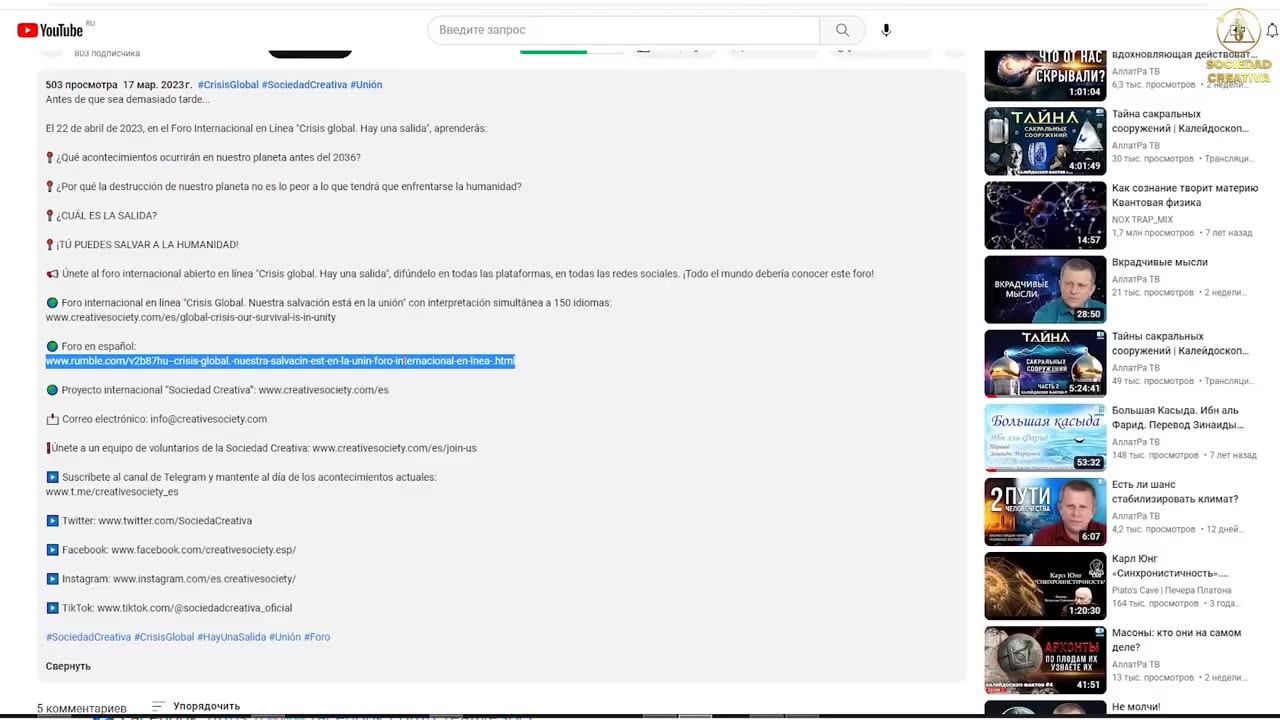This screenshot has width=1280, height=720.
Task: Click the 17 мар. 2023 г. date text
Action: (x=157, y=85)
